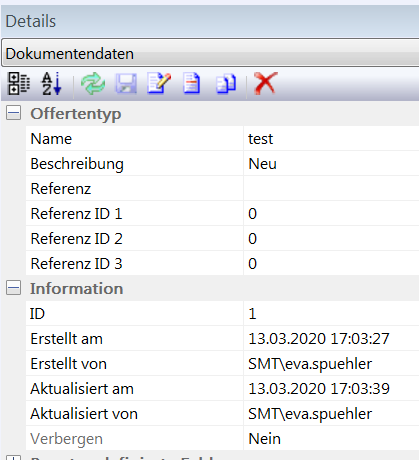The height and width of the screenshot is (460, 419).
Task: Click the copy documents icon
Action: [x=226, y=83]
